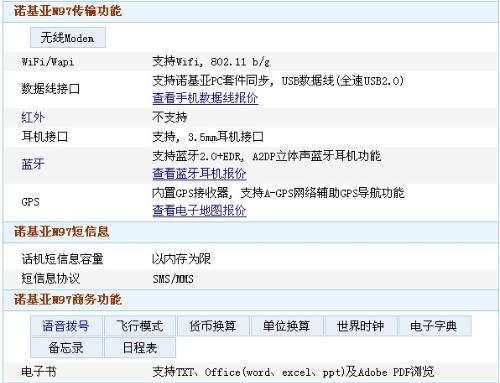This screenshot has height=383, width=500.
Task: Open the 查看电子地图报价 link
Action: click(199, 210)
